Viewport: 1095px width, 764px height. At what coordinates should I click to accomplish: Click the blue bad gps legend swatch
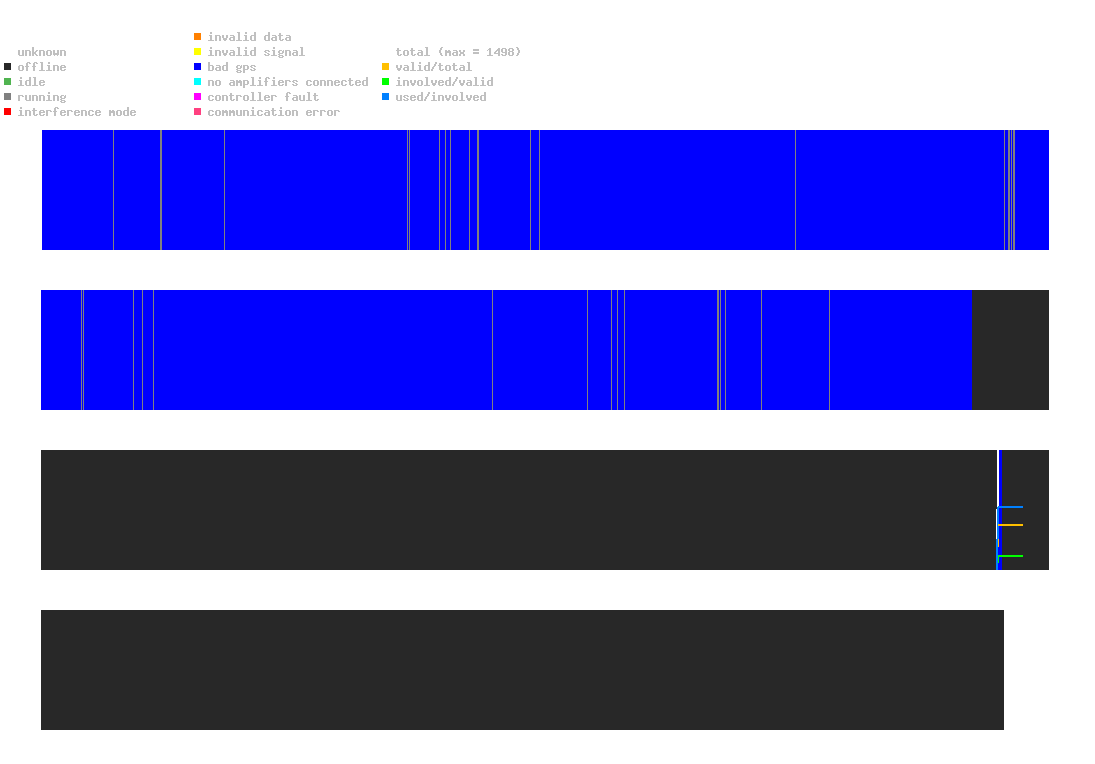coord(197,67)
